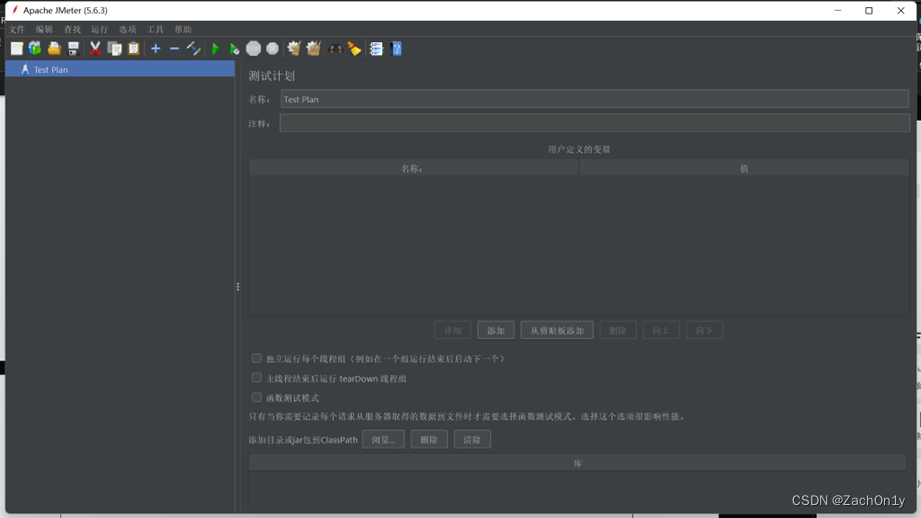Click the name field containing Test Plan

click(x=594, y=99)
